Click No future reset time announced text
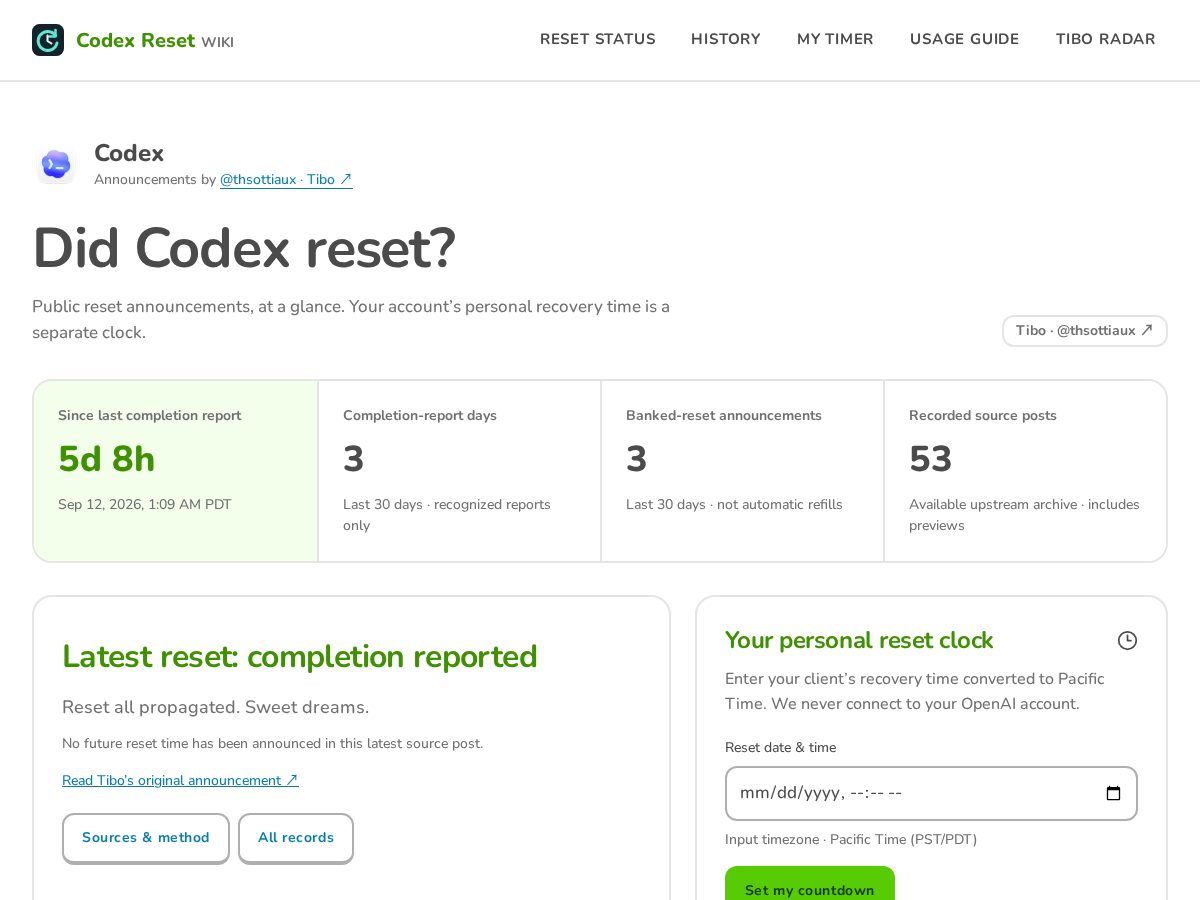1200x900 pixels. (x=272, y=744)
